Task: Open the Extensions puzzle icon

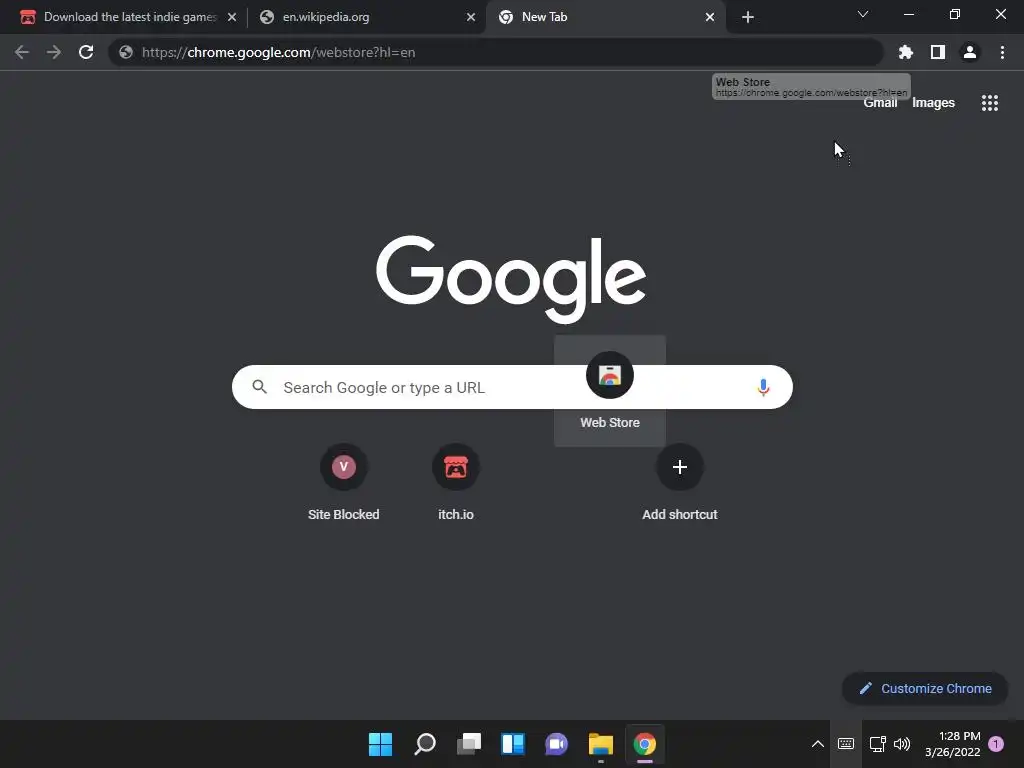Action: pos(906,52)
